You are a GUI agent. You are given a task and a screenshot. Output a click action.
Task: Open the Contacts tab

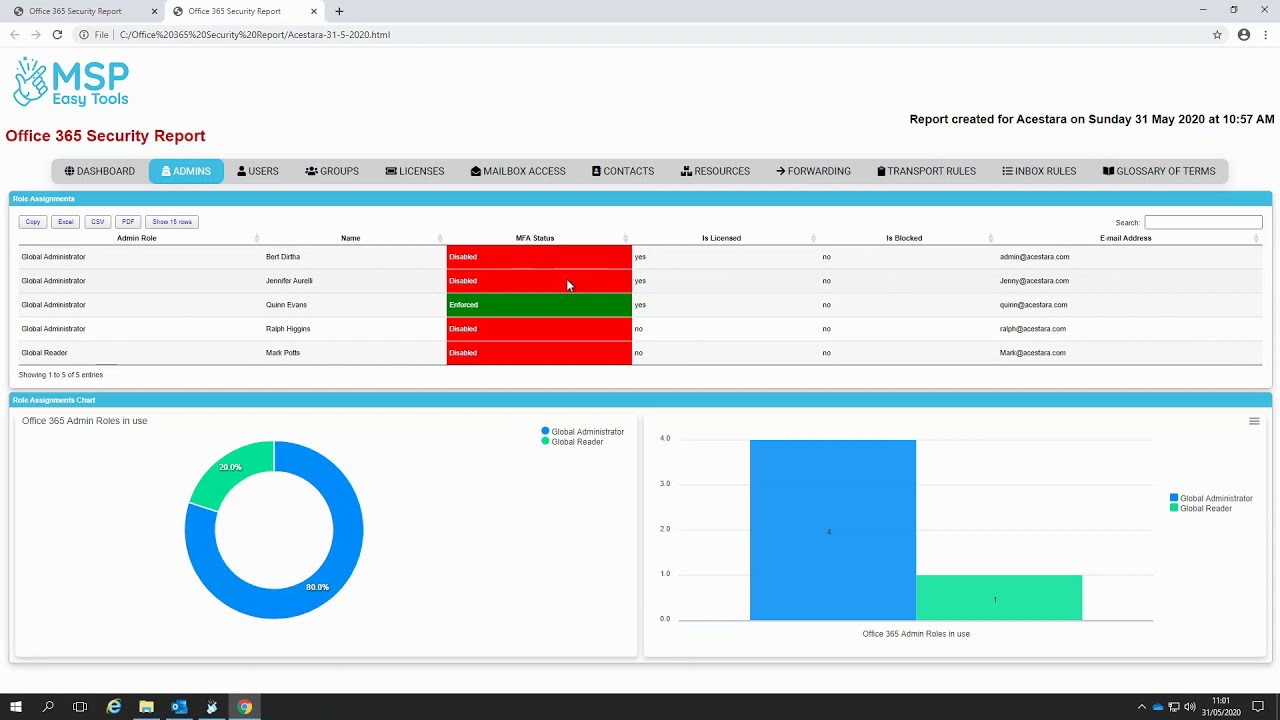coord(623,171)
